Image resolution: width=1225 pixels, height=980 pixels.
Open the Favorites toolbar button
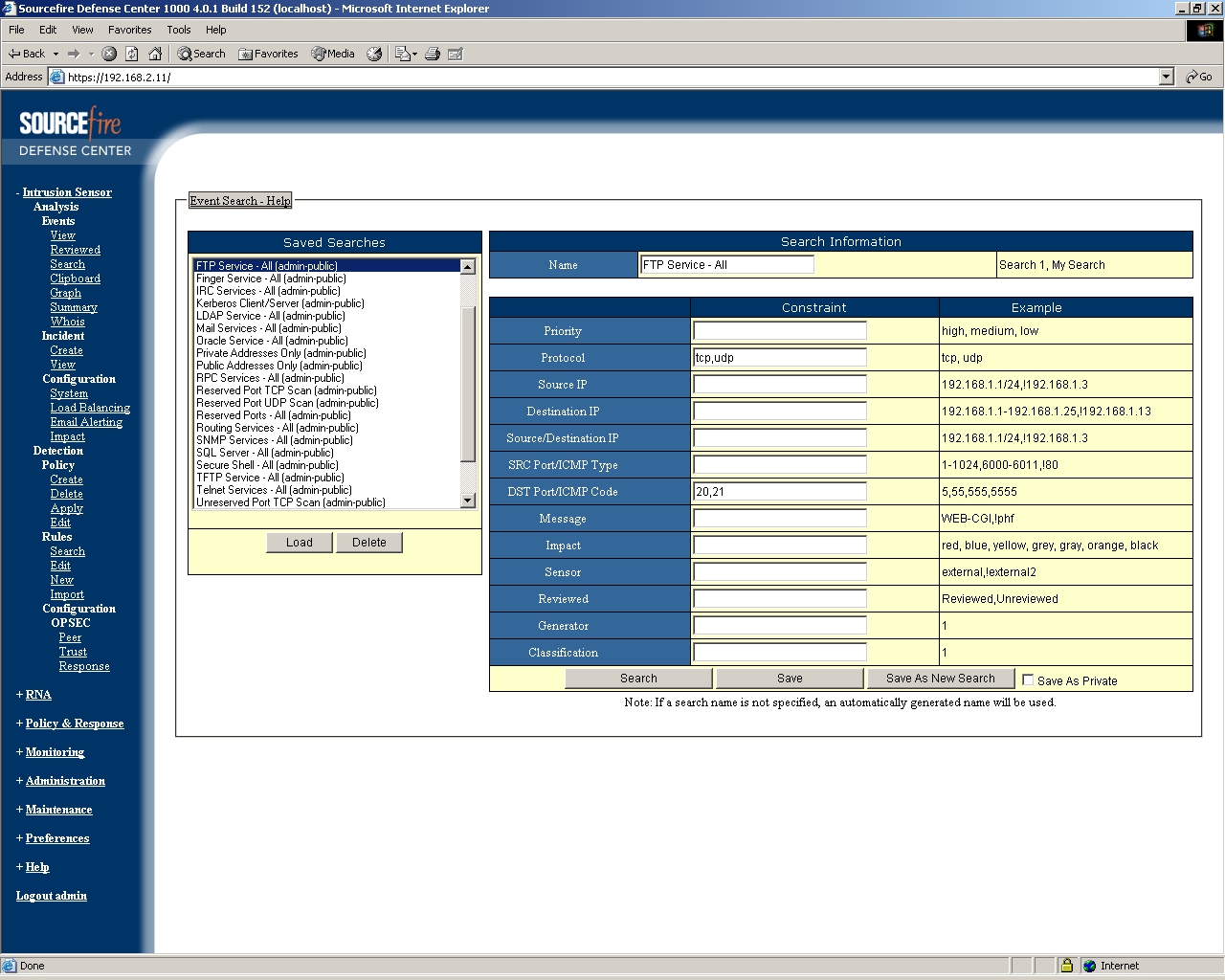pos(269,54)
